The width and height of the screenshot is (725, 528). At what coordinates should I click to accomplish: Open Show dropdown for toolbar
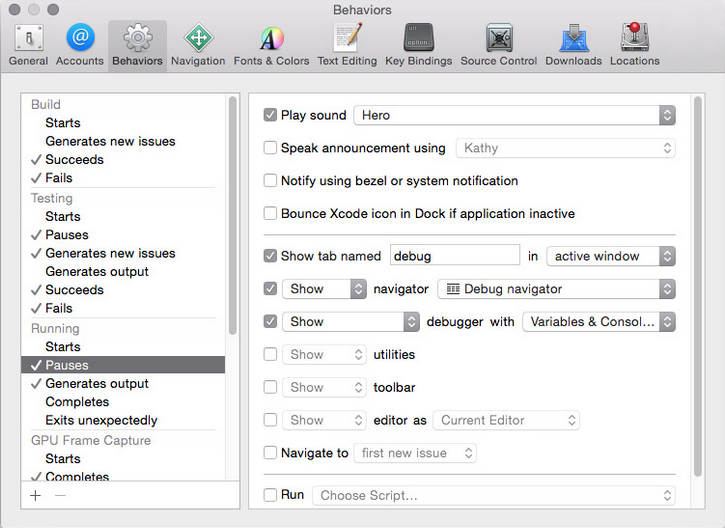point(324,387)
